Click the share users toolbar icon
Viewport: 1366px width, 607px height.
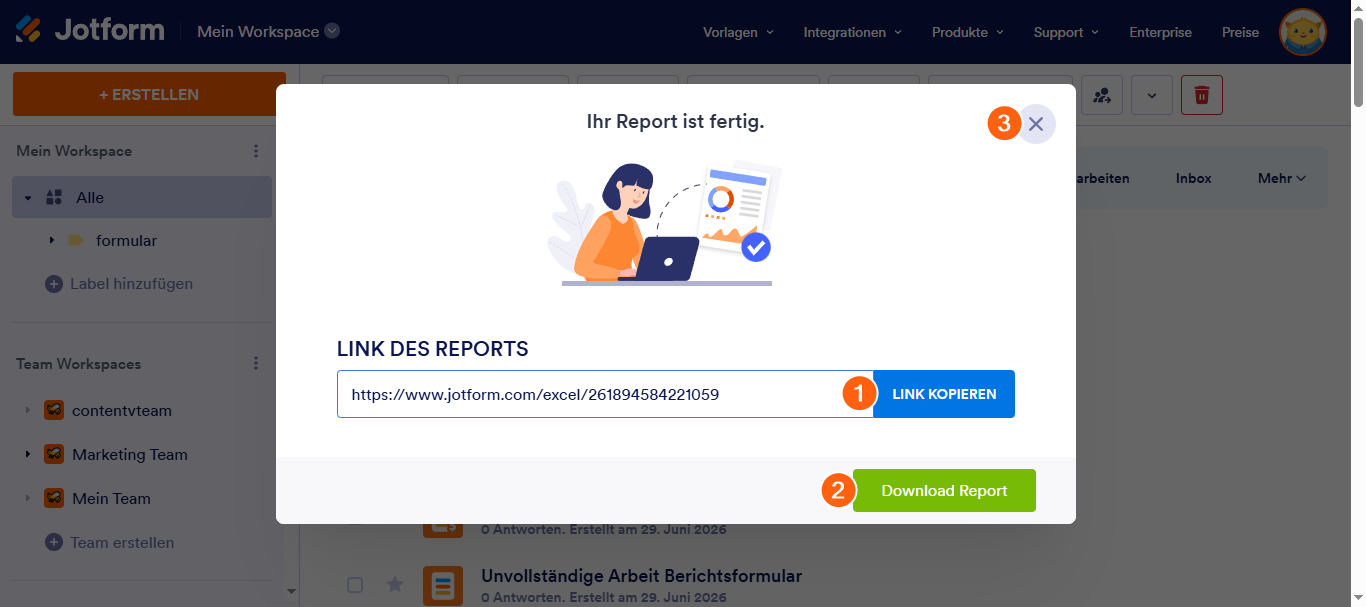click(x=1102, y=95)
